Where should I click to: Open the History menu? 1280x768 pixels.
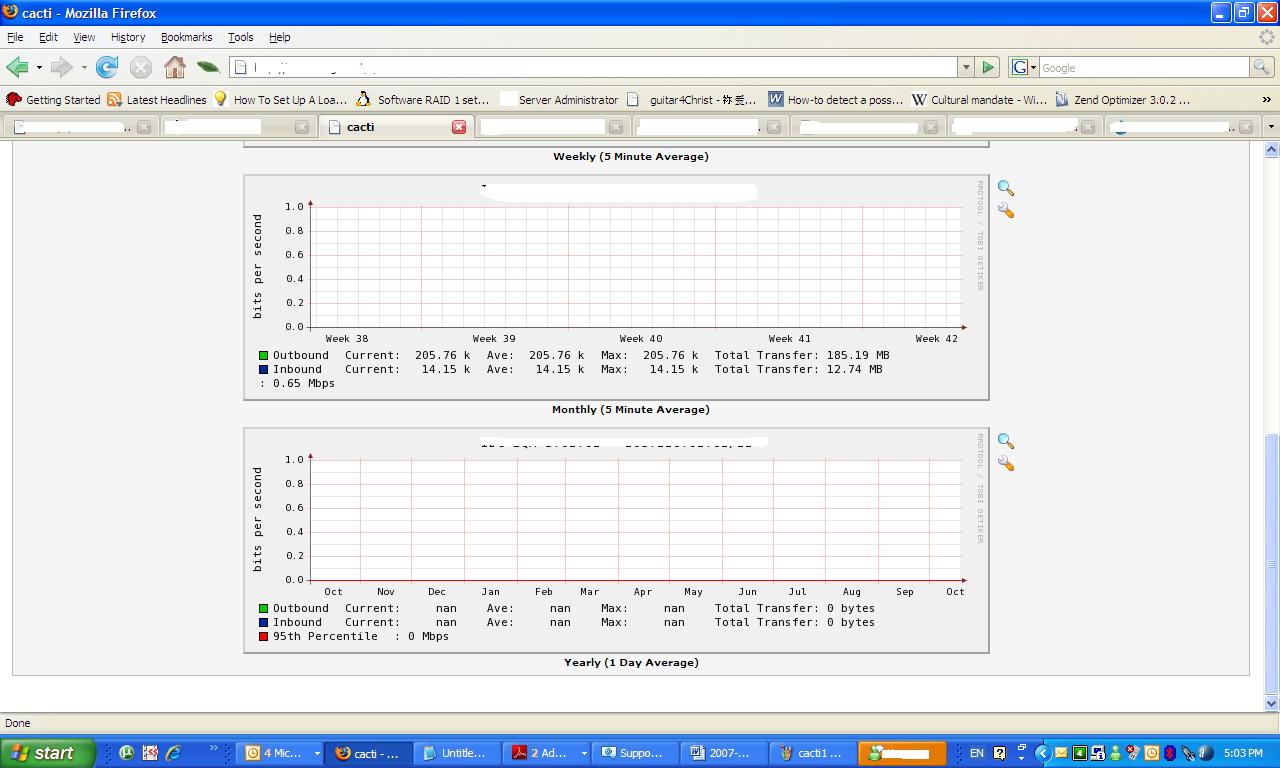(128, 37)
